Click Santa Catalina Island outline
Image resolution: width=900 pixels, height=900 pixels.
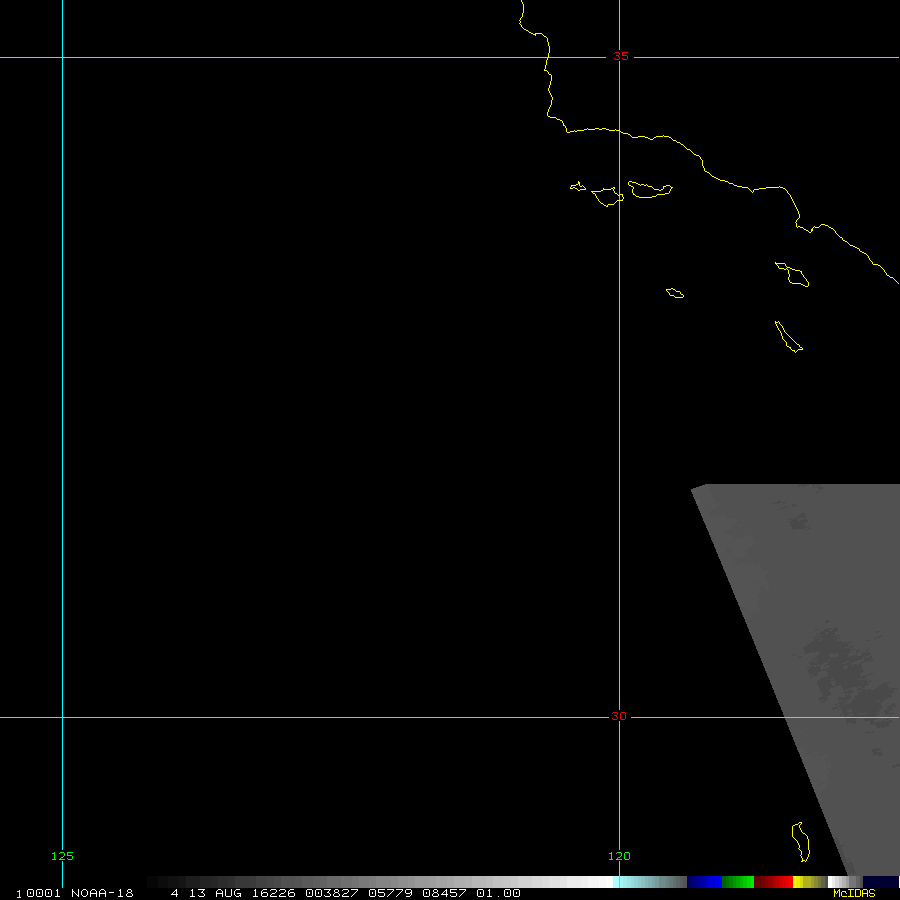(792, 273)
